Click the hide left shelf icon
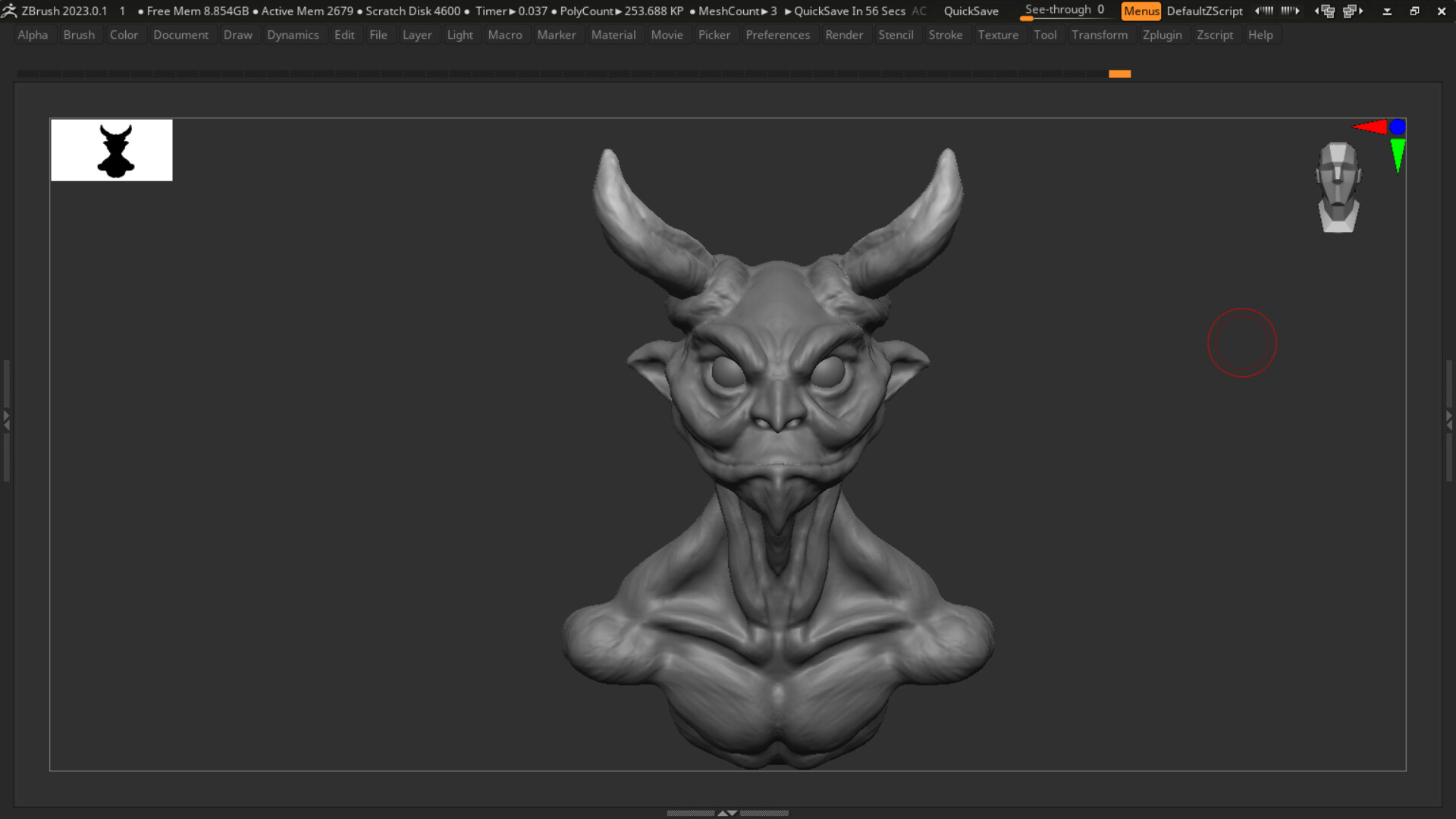Screen dimensions: 1456x819 click(x=1265, y=11)
